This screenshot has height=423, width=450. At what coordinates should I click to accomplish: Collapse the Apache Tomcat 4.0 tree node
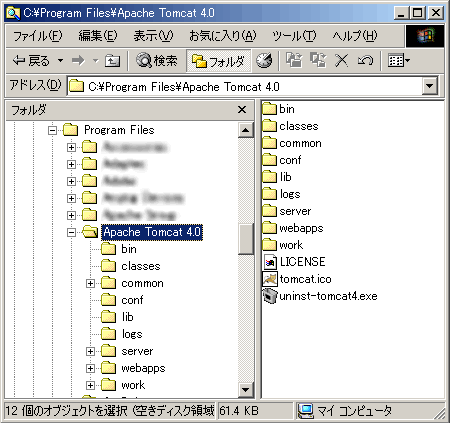(x=71, y=232)
